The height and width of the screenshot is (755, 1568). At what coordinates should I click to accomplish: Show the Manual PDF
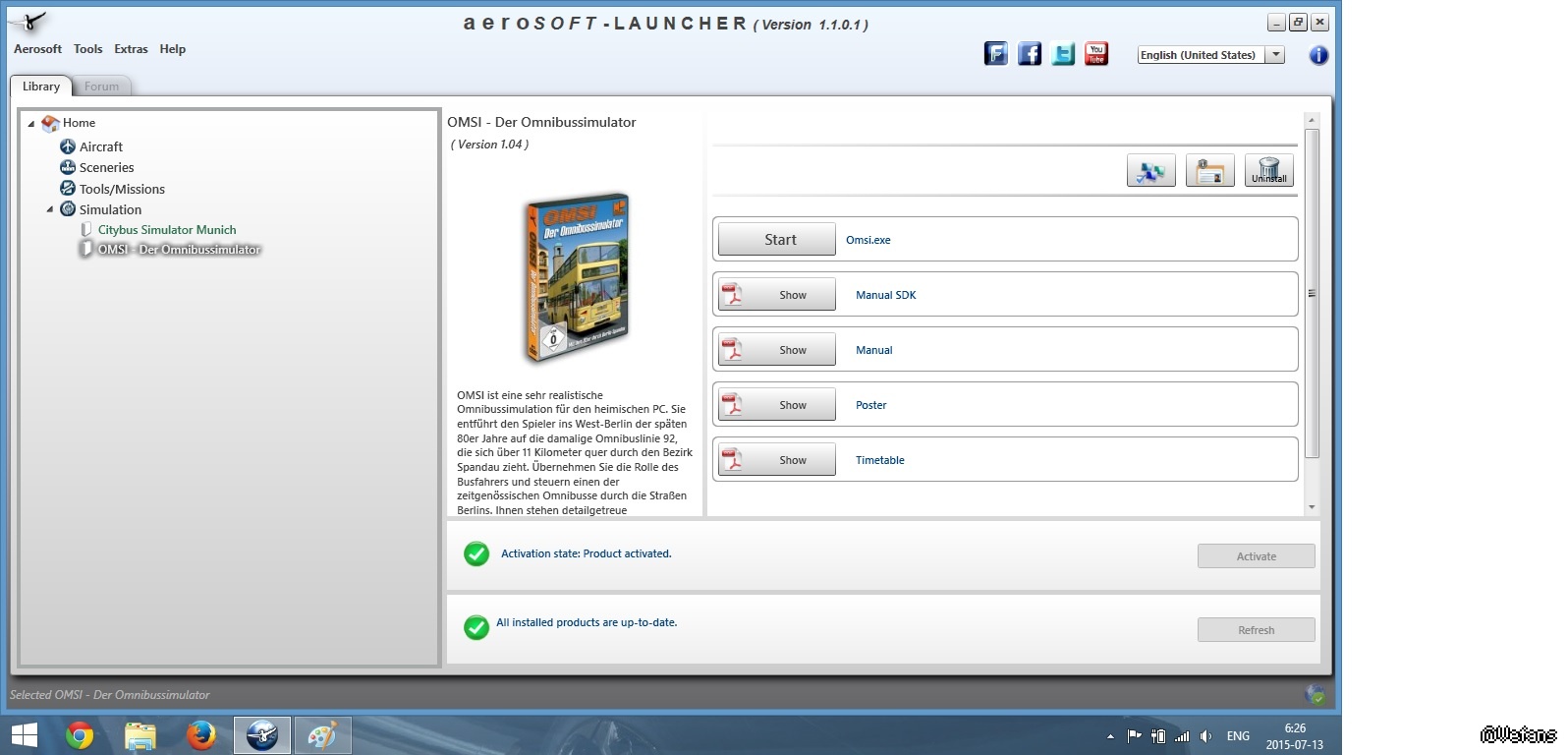[x=777, y=349]
